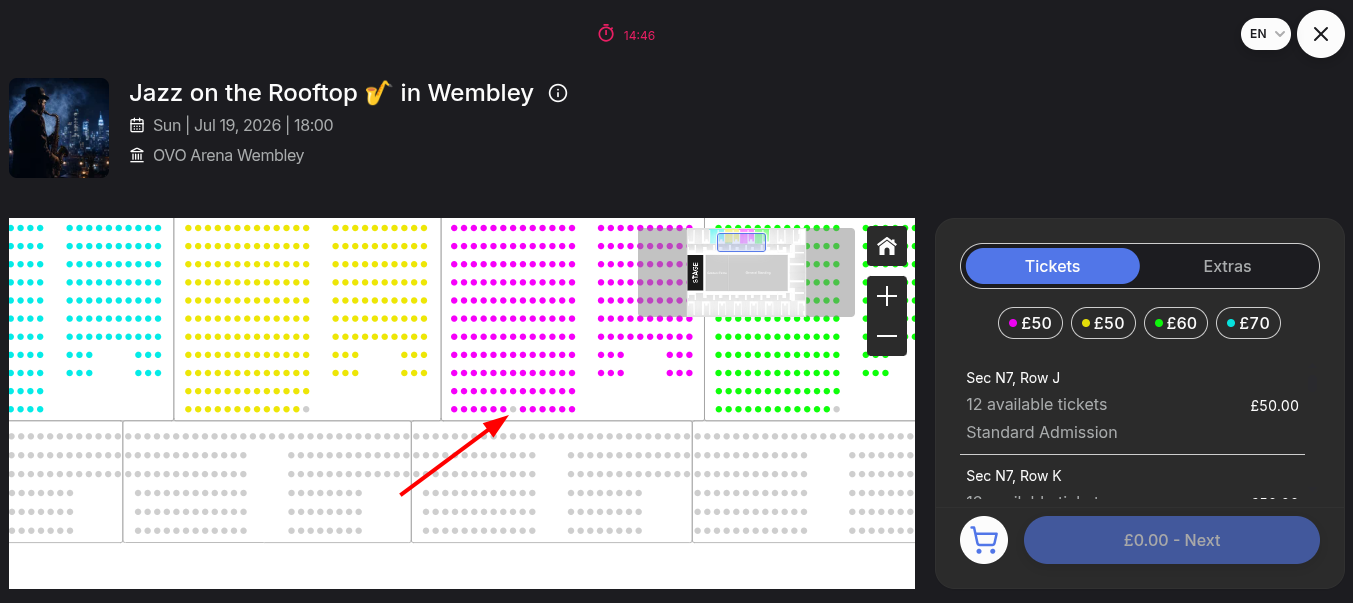Open the EN language dropdown

pyautogui.click(x=1266, y=34)
